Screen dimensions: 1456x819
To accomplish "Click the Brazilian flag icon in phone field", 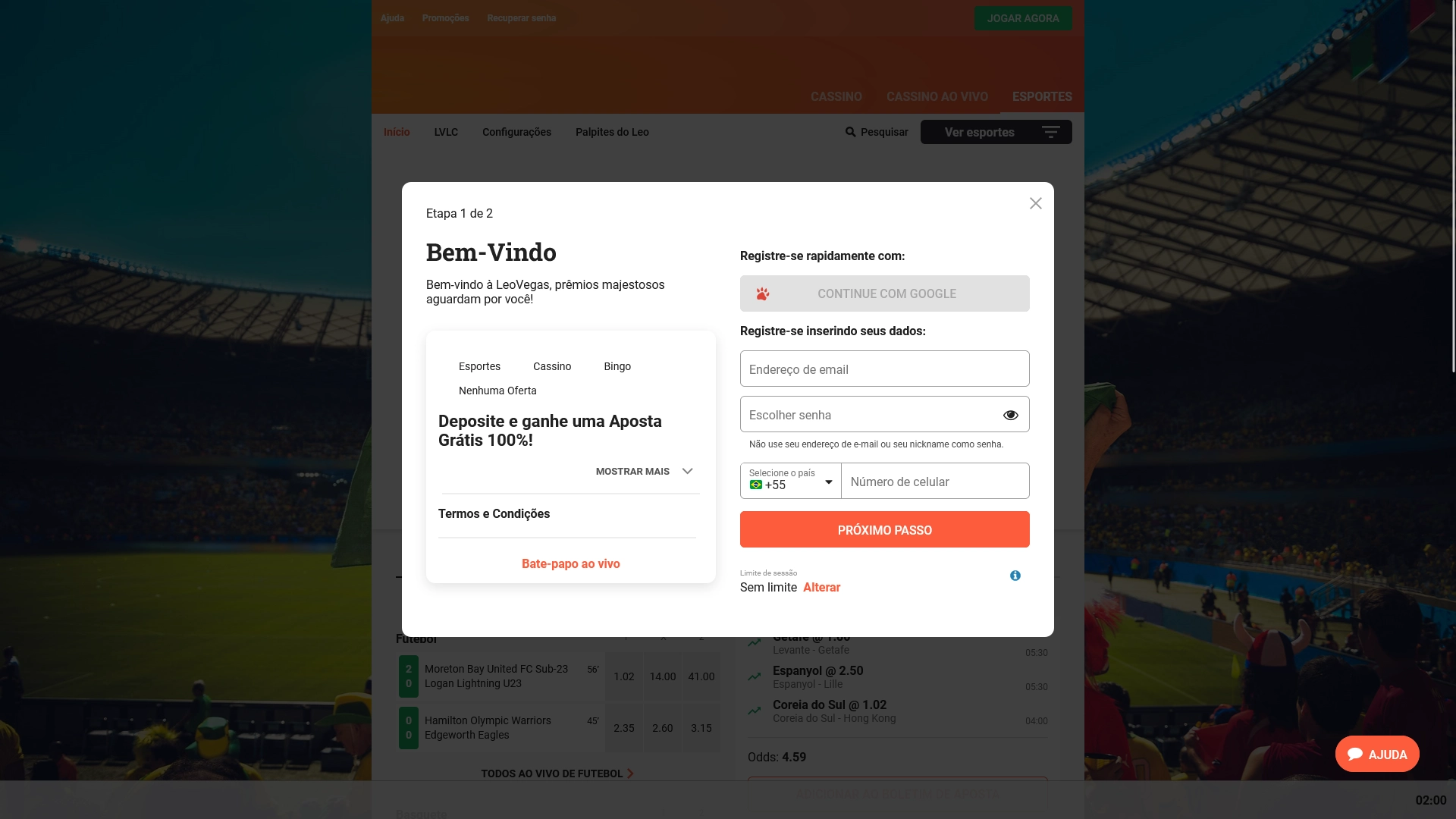I will (x=755, y=485).
